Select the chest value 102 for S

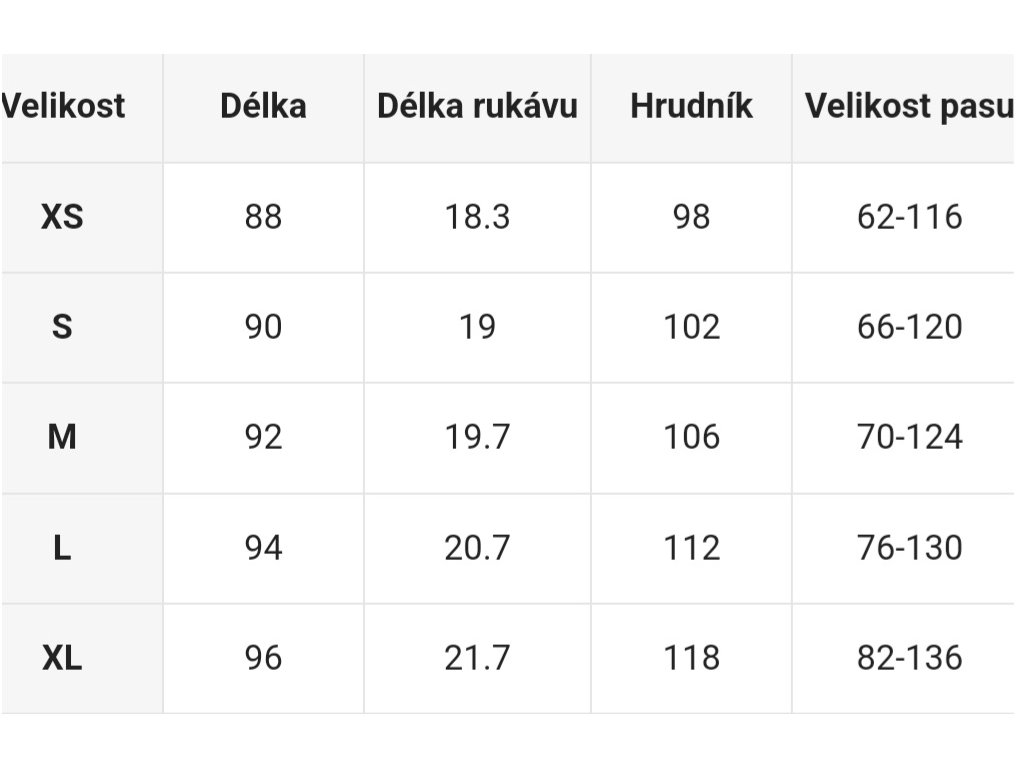coord(691,327)
